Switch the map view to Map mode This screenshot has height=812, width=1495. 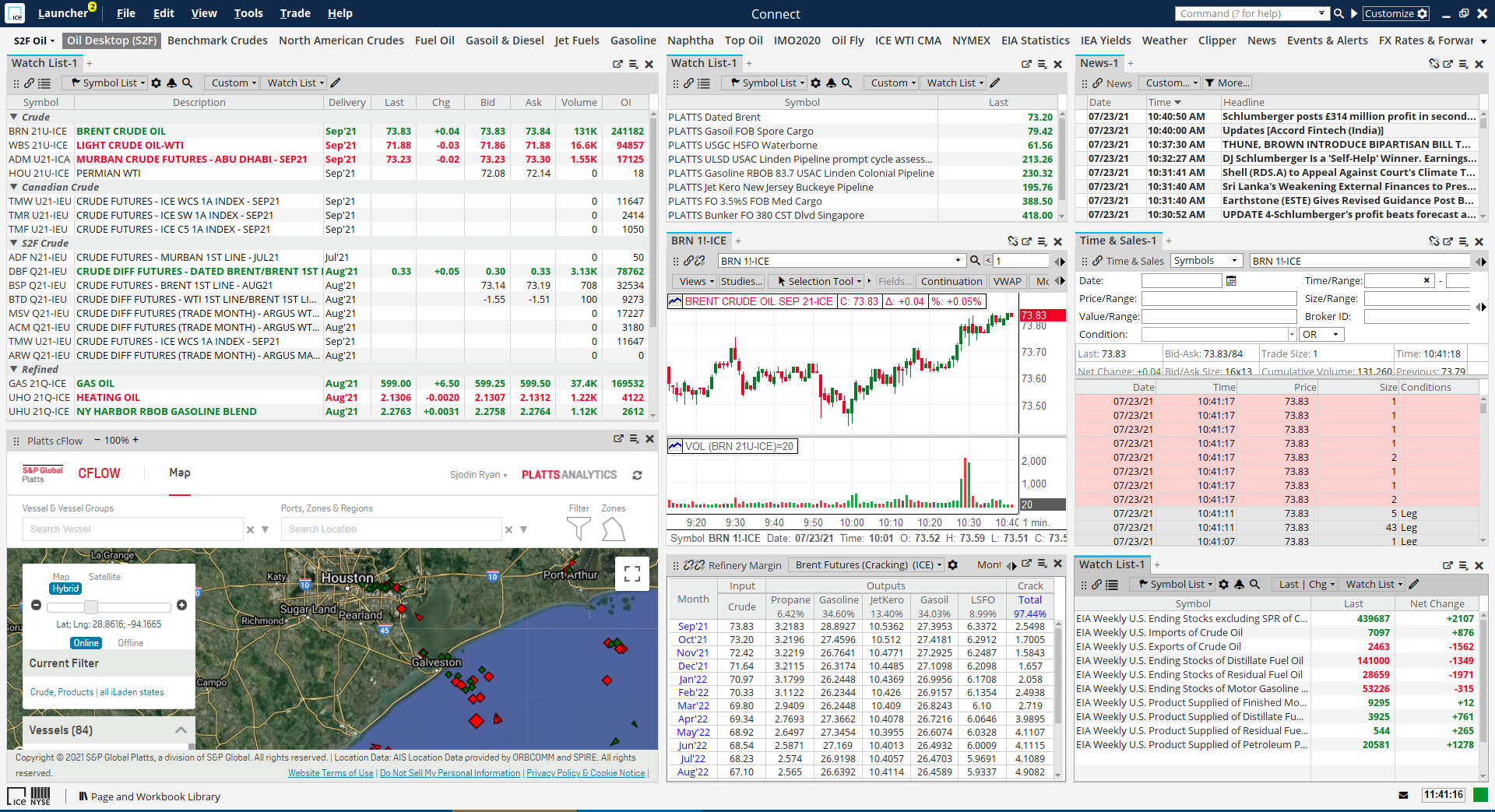click(x=61, y=577)
